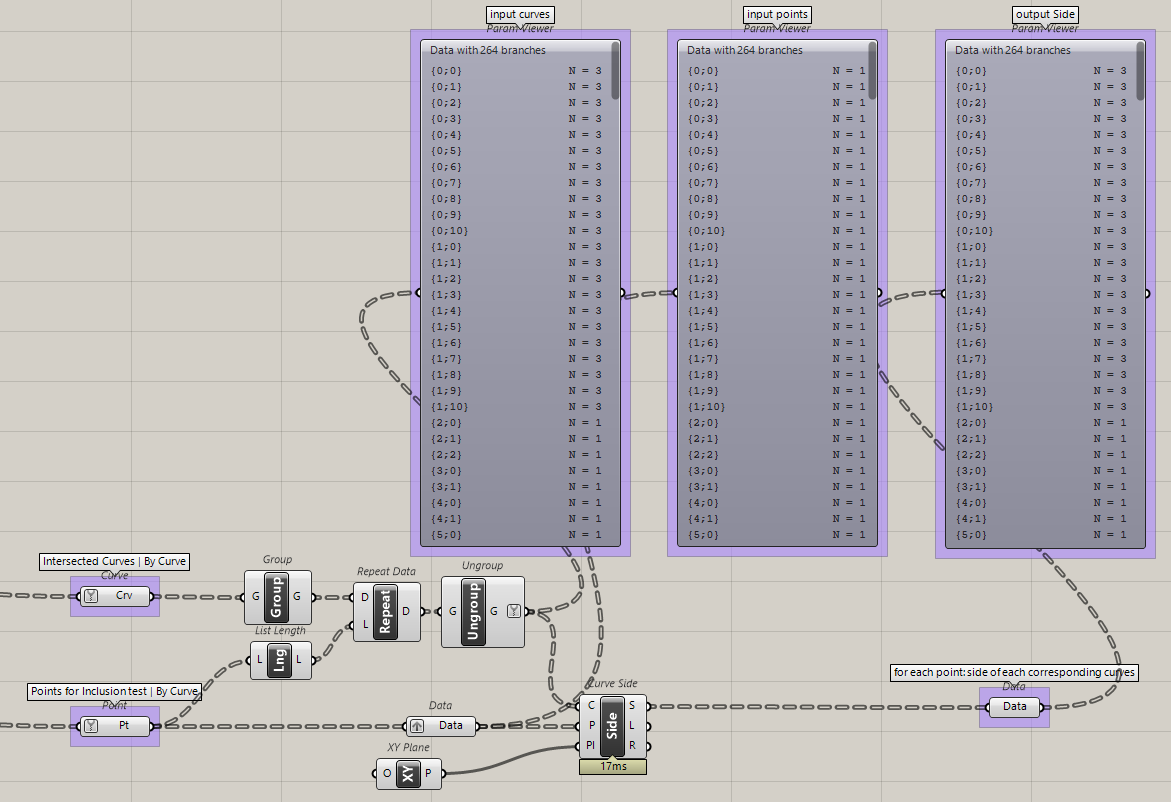Click the P output of the XY Plane component
The height and width of the screenshot is (802, 1171).
pos(428,774)
